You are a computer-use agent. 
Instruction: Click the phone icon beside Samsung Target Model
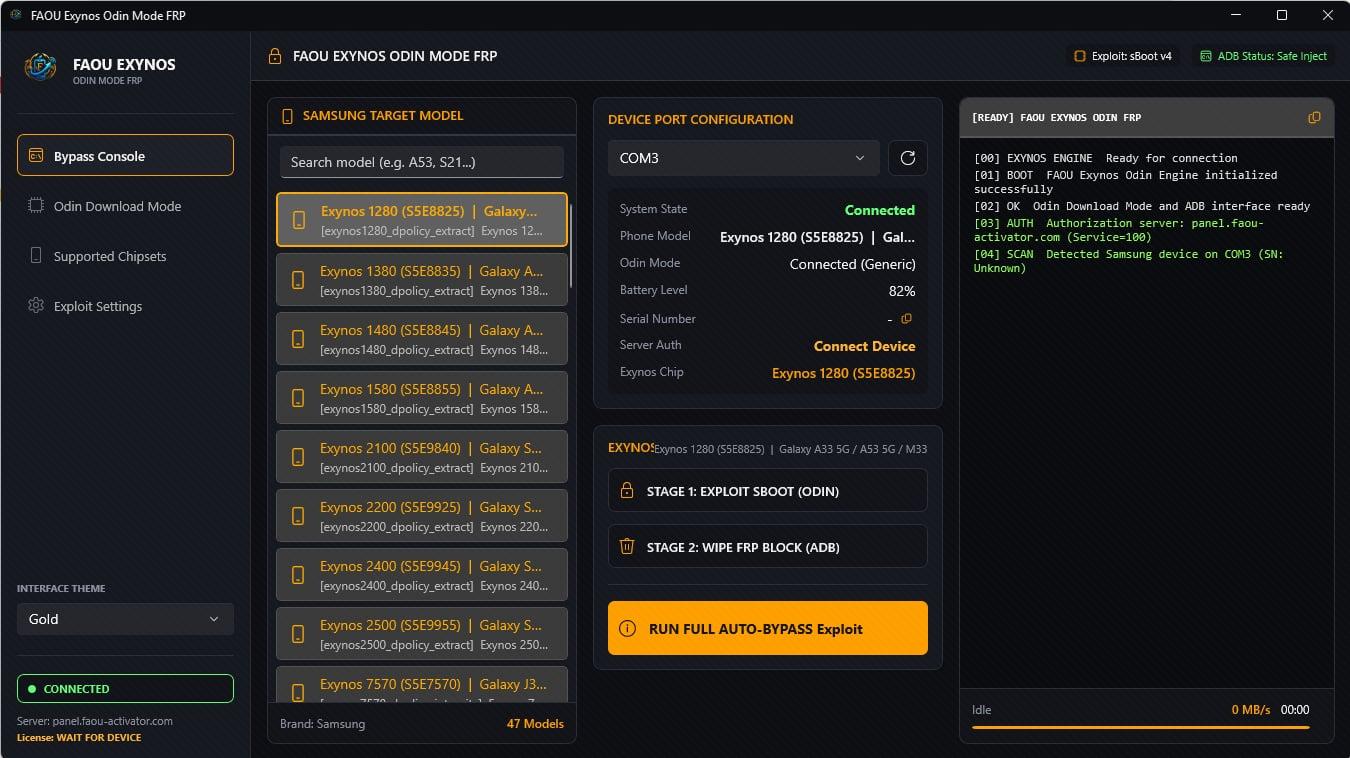[288, 116]
